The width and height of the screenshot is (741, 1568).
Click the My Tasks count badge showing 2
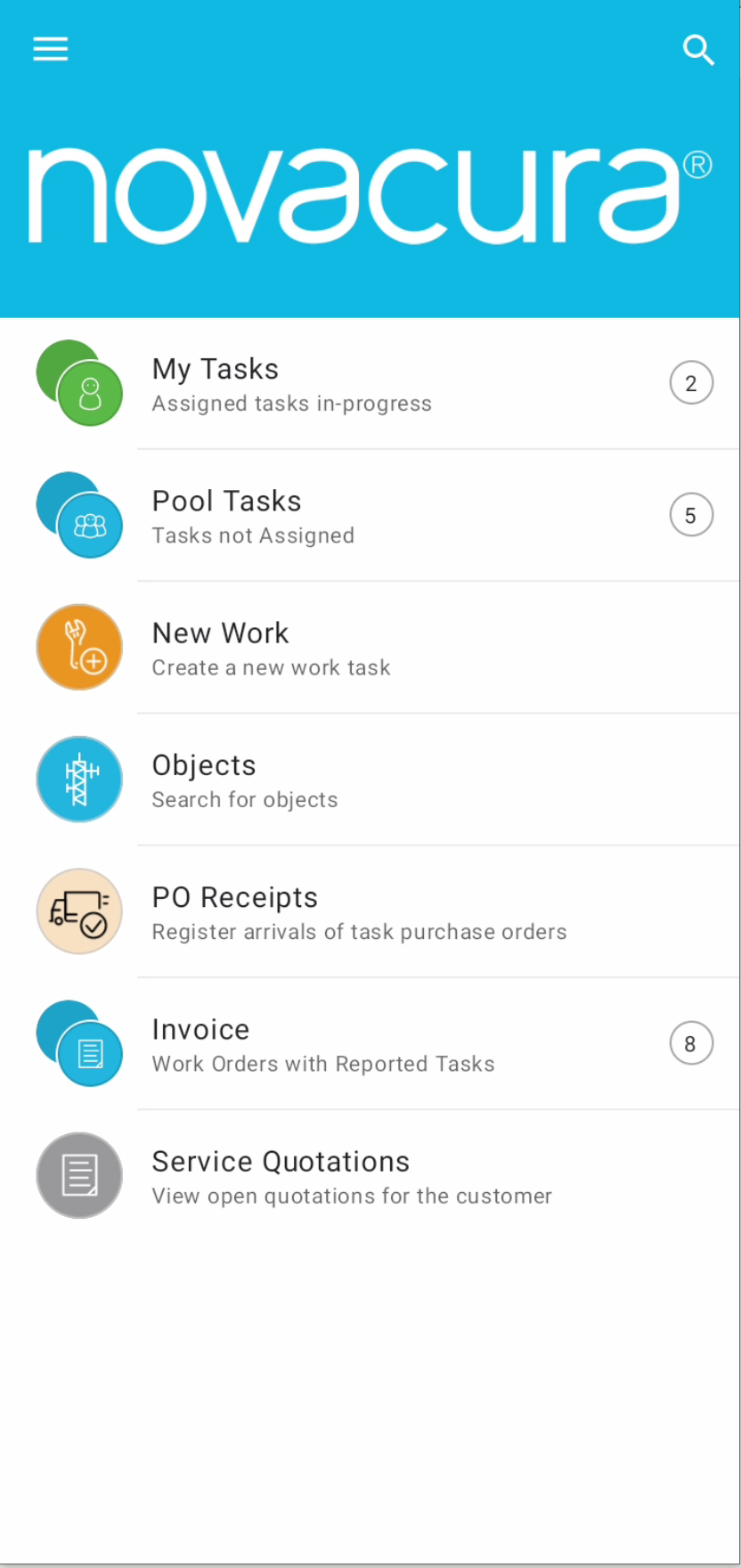(x=691, y=383)
